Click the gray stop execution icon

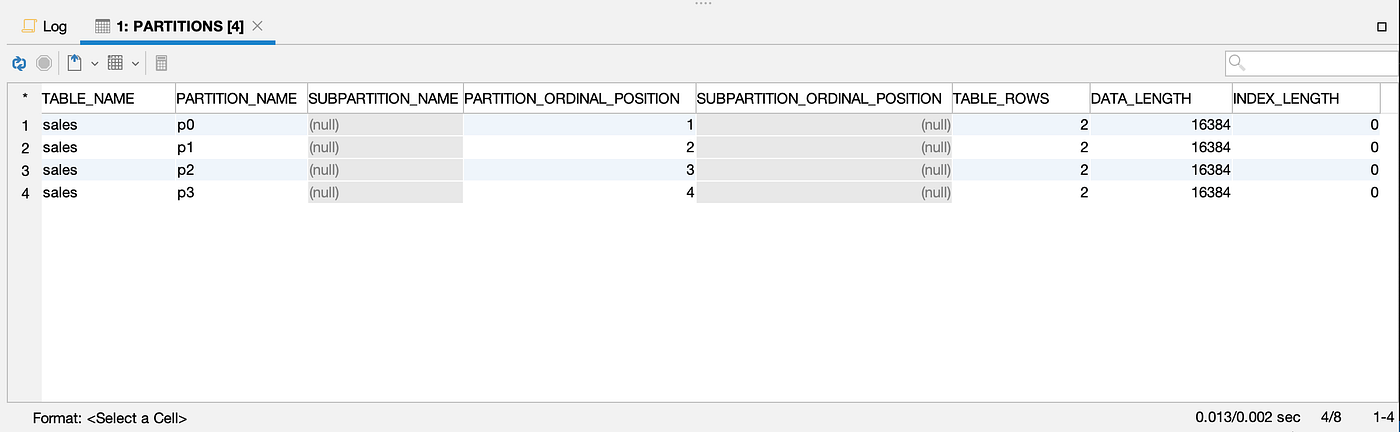click(x=44, y=63)
